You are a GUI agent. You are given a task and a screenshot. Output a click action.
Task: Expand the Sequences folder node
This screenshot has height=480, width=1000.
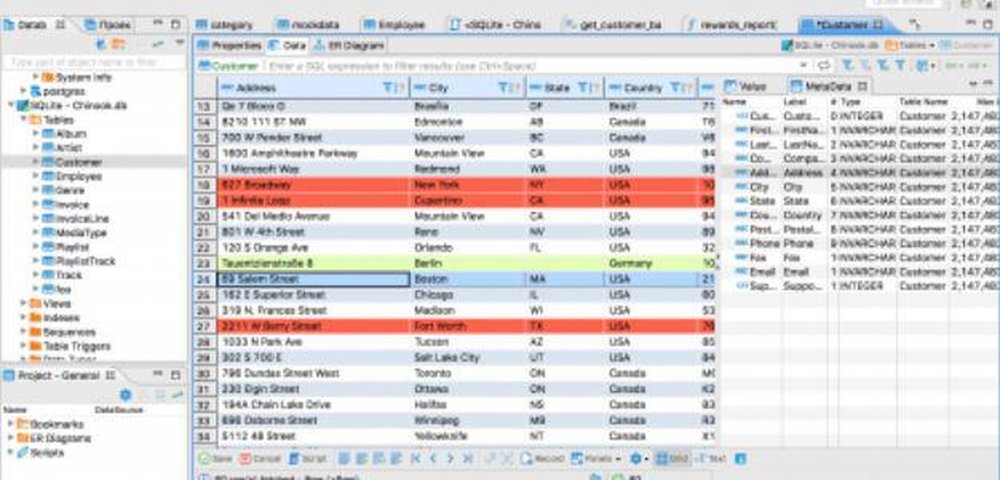[x=23, y=332]
